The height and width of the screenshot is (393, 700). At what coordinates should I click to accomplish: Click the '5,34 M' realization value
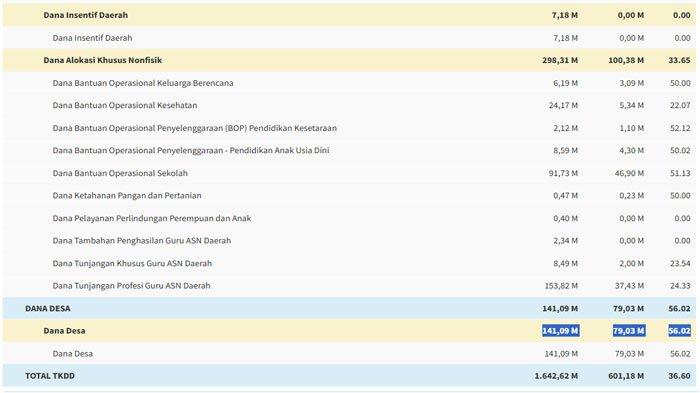[631, 105]
